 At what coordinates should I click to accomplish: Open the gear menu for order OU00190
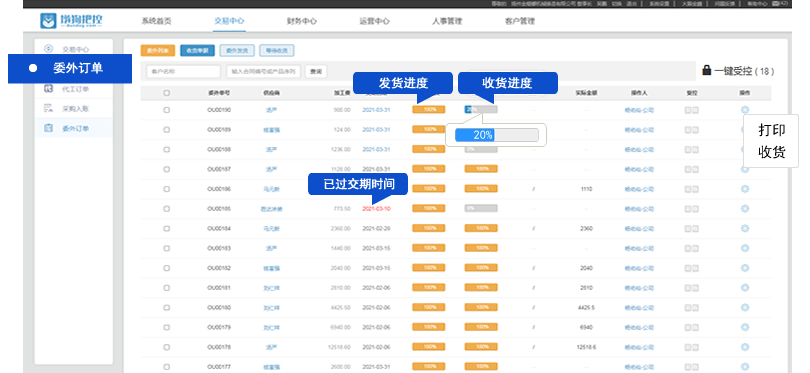[x=744, y=110]
